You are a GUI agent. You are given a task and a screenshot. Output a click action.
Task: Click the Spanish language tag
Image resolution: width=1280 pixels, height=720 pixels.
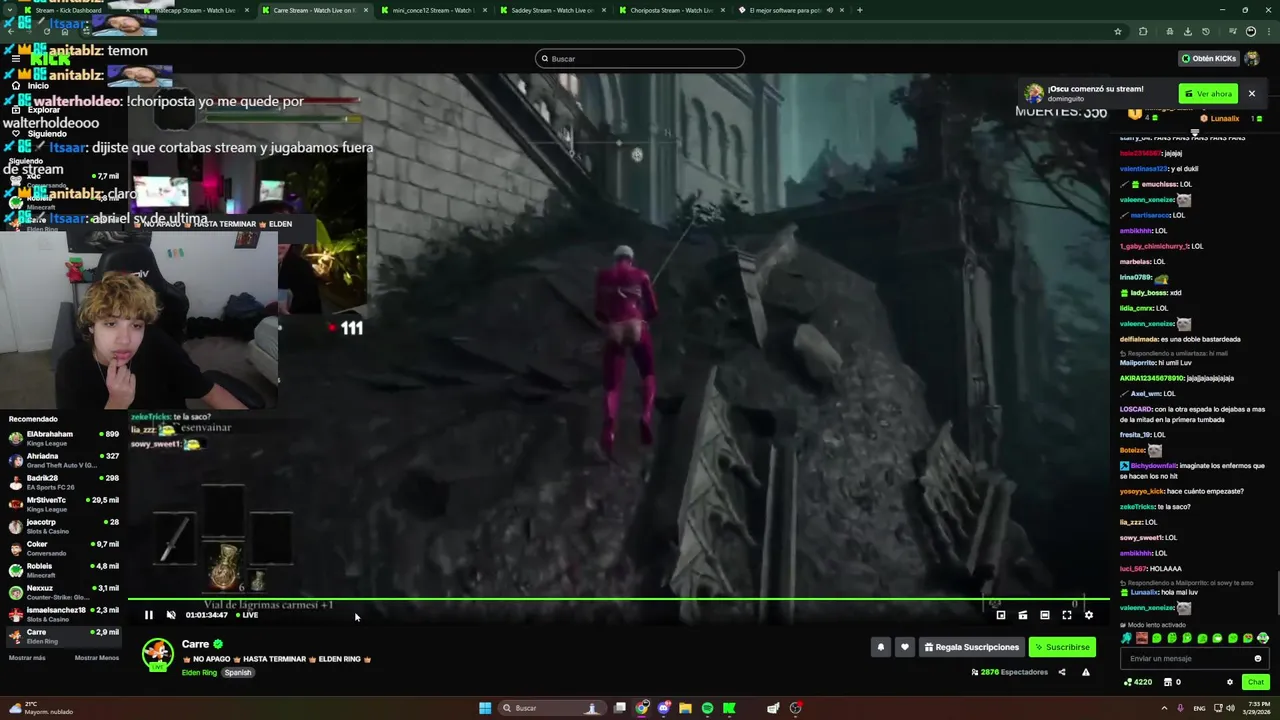(x=238, y=673)
